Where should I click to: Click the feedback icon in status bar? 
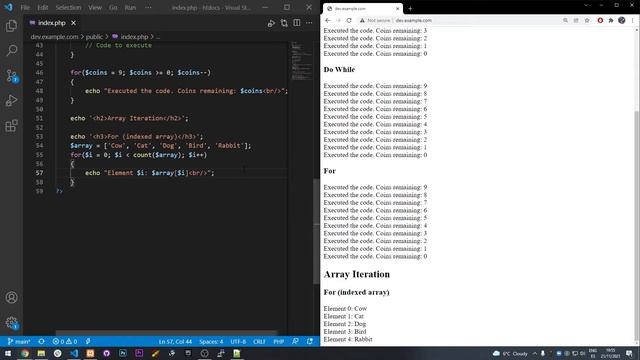[x=295, y=341]
